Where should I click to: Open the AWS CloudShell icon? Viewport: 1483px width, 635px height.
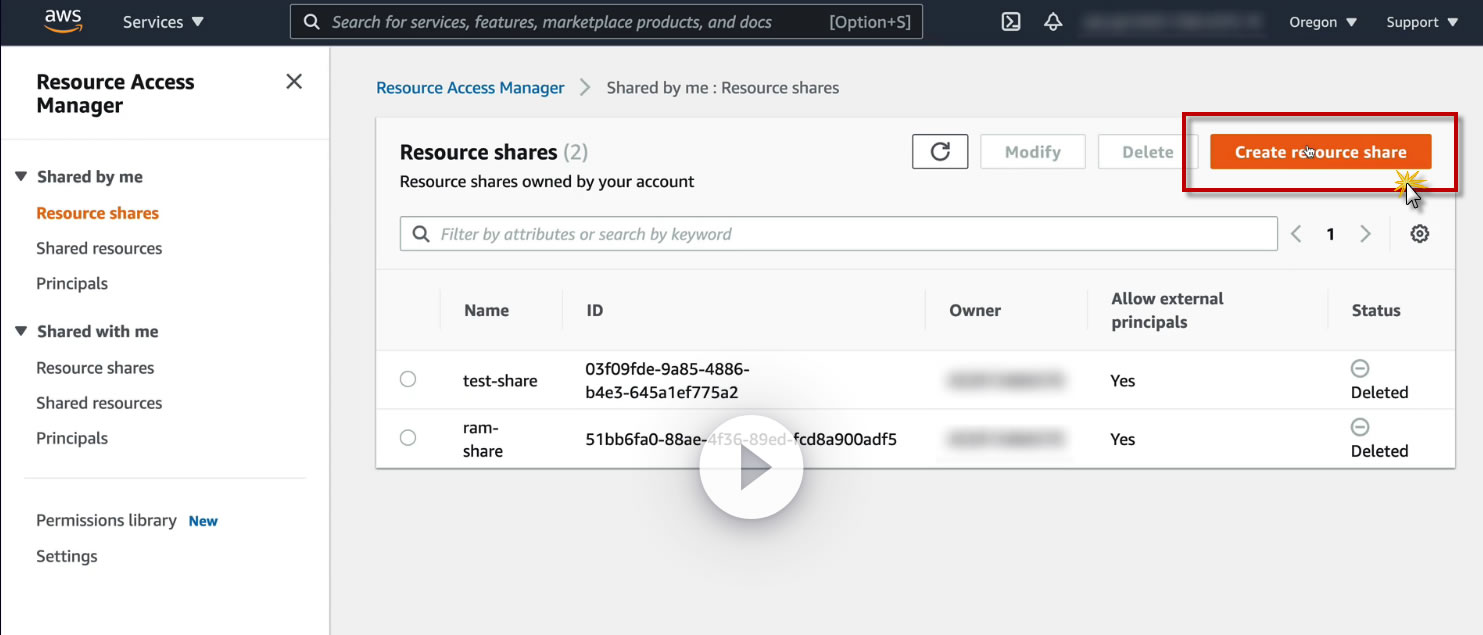[x=1011, y=22]
